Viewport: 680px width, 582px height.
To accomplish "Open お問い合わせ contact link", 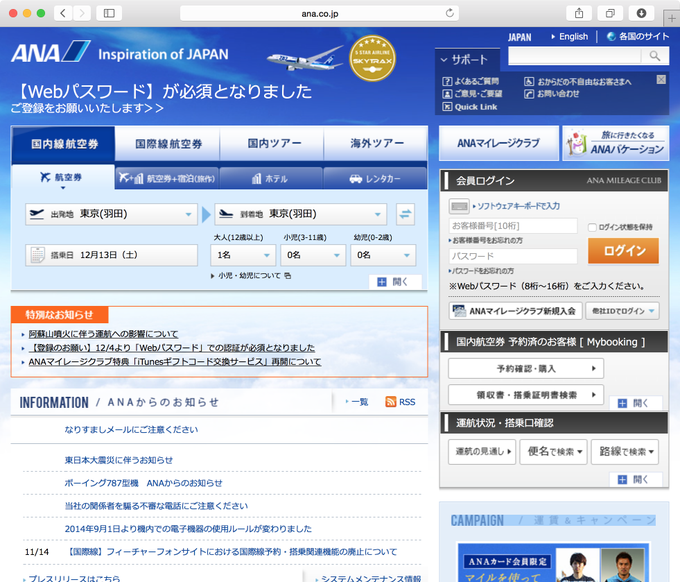I will pos(552,94).
